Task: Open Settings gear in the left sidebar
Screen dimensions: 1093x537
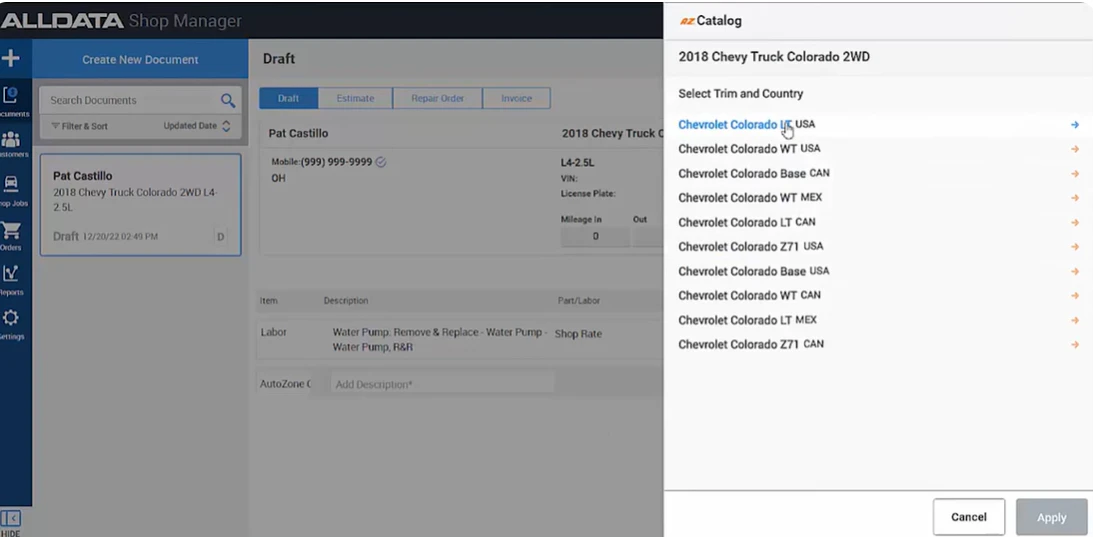Action: point(12,325)
